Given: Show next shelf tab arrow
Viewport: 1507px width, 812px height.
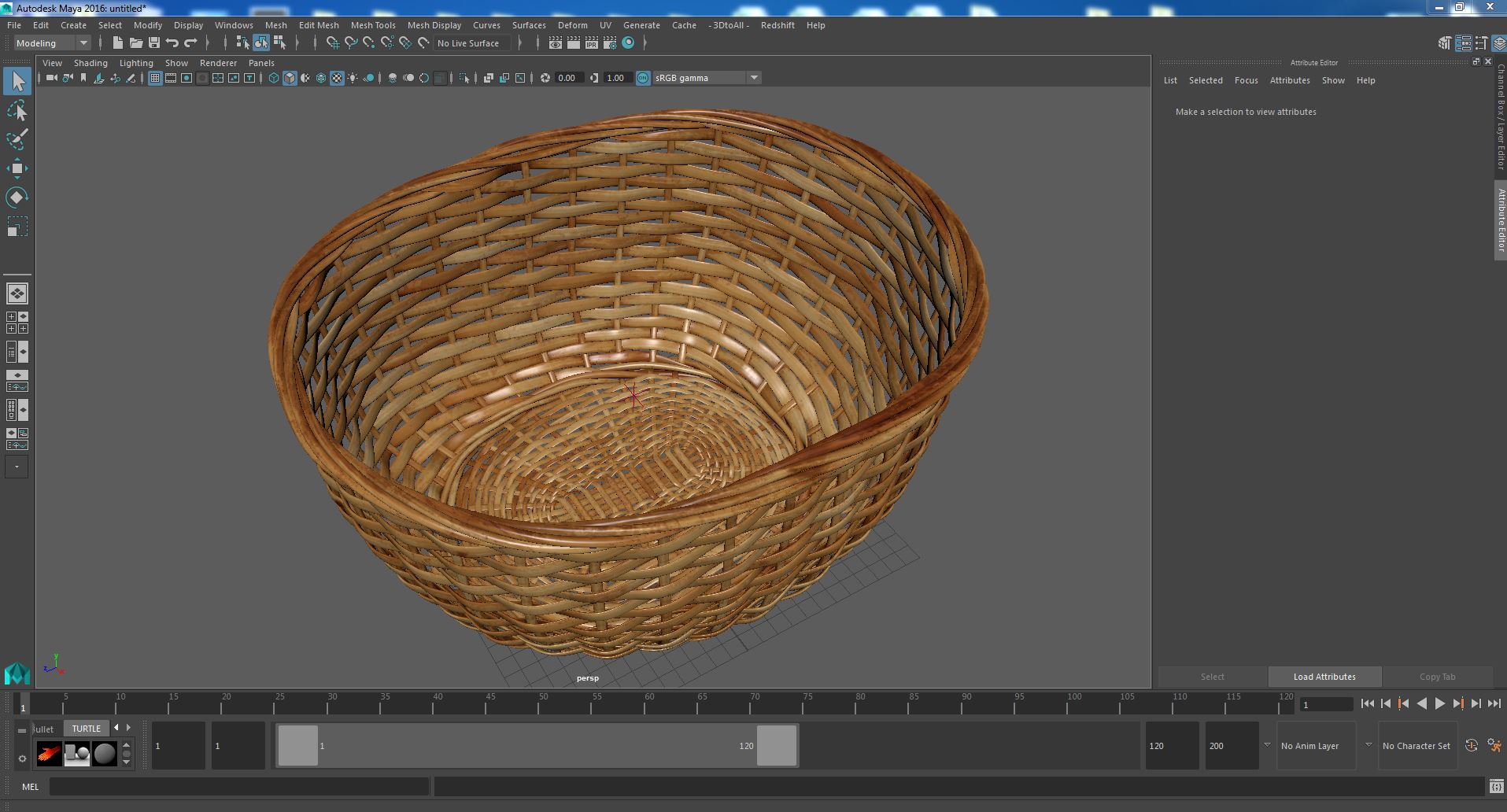Looking at the screenshot, I should point(129,728).
